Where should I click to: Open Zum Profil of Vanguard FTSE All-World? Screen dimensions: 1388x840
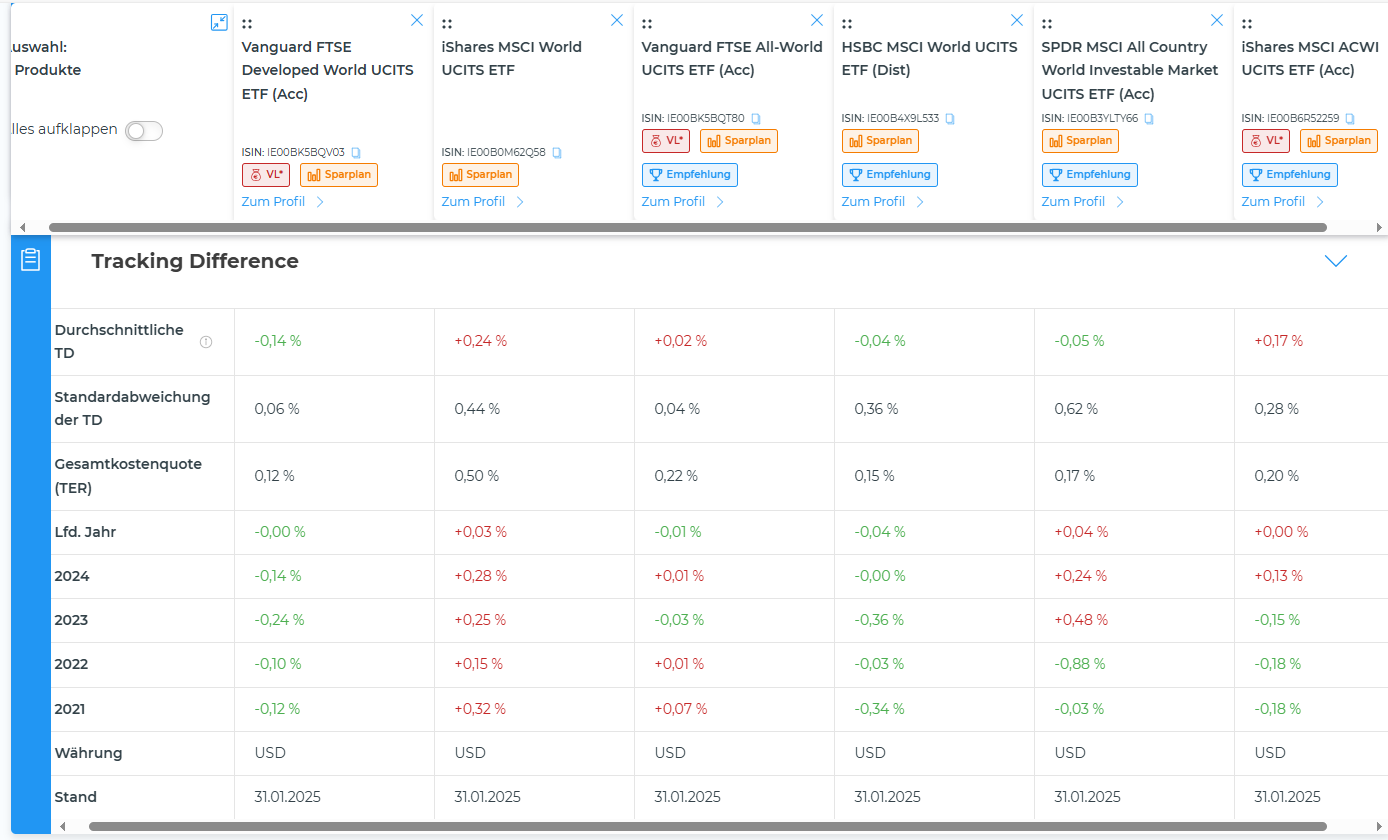click(682, 202)
